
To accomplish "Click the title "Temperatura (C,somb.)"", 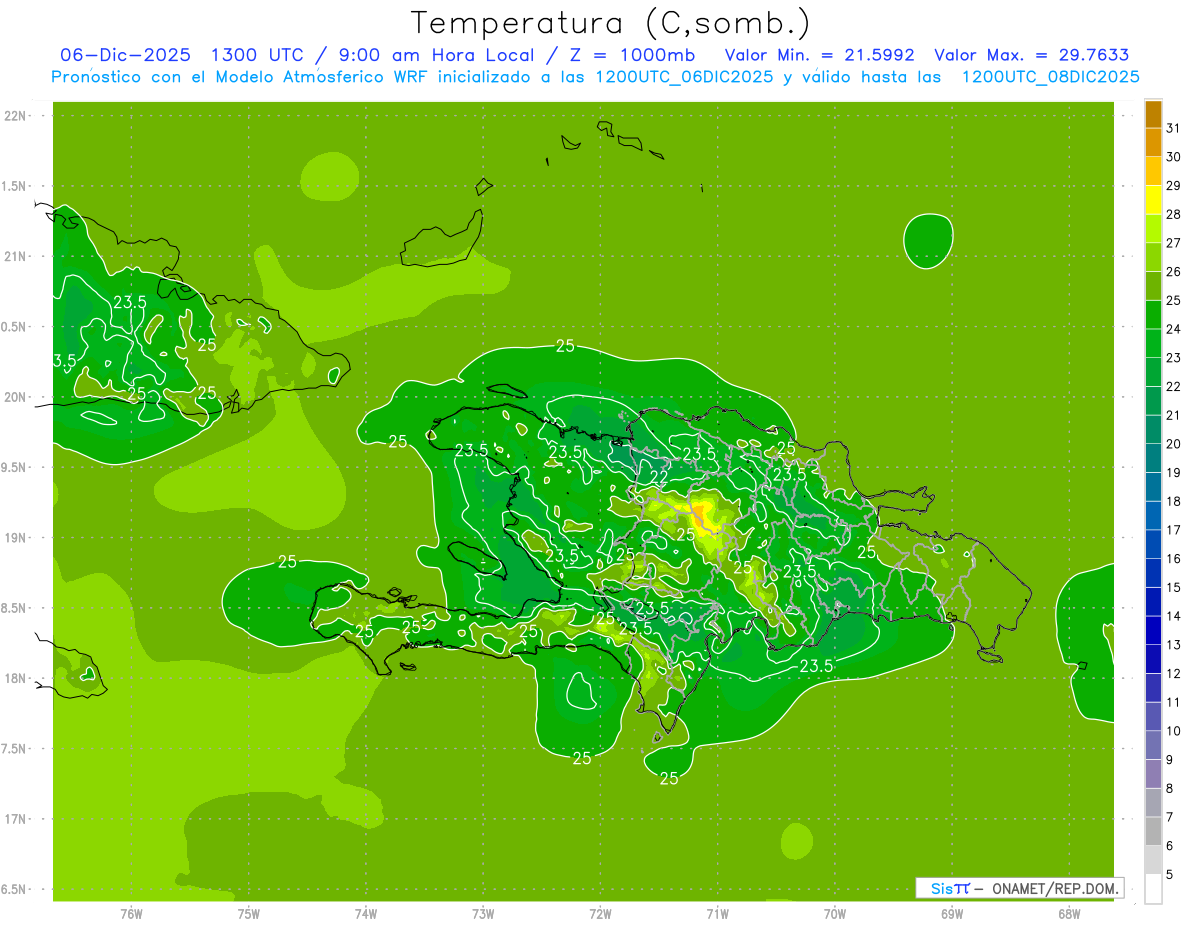I will [610, 23].
